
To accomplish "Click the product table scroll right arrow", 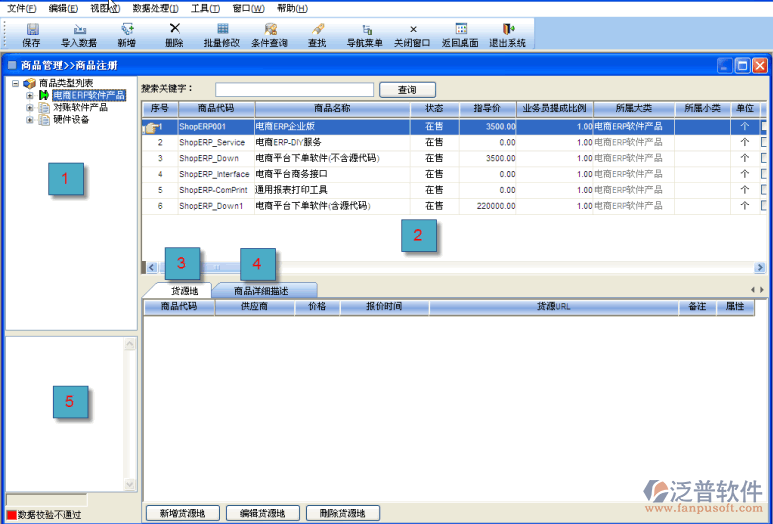I will tap(760, 268).
